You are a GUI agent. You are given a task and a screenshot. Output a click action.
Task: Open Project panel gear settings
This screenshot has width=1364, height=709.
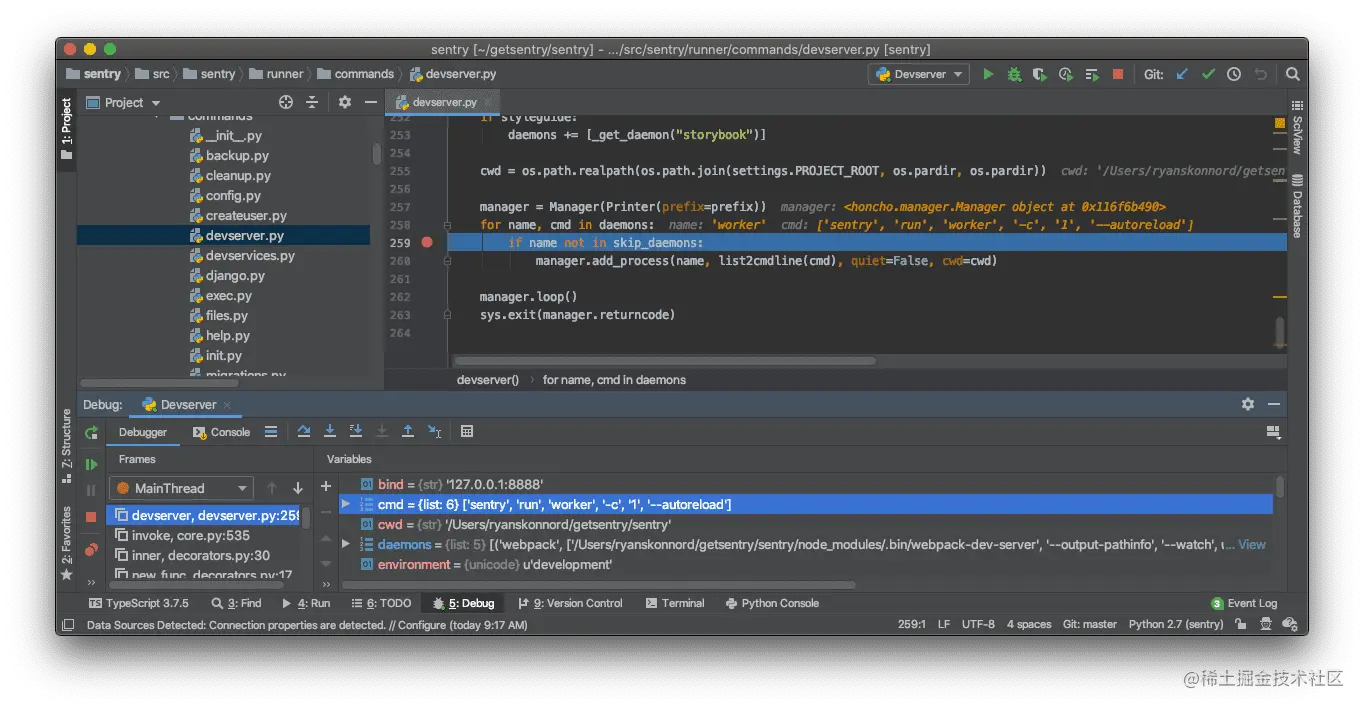coord(345,102)
